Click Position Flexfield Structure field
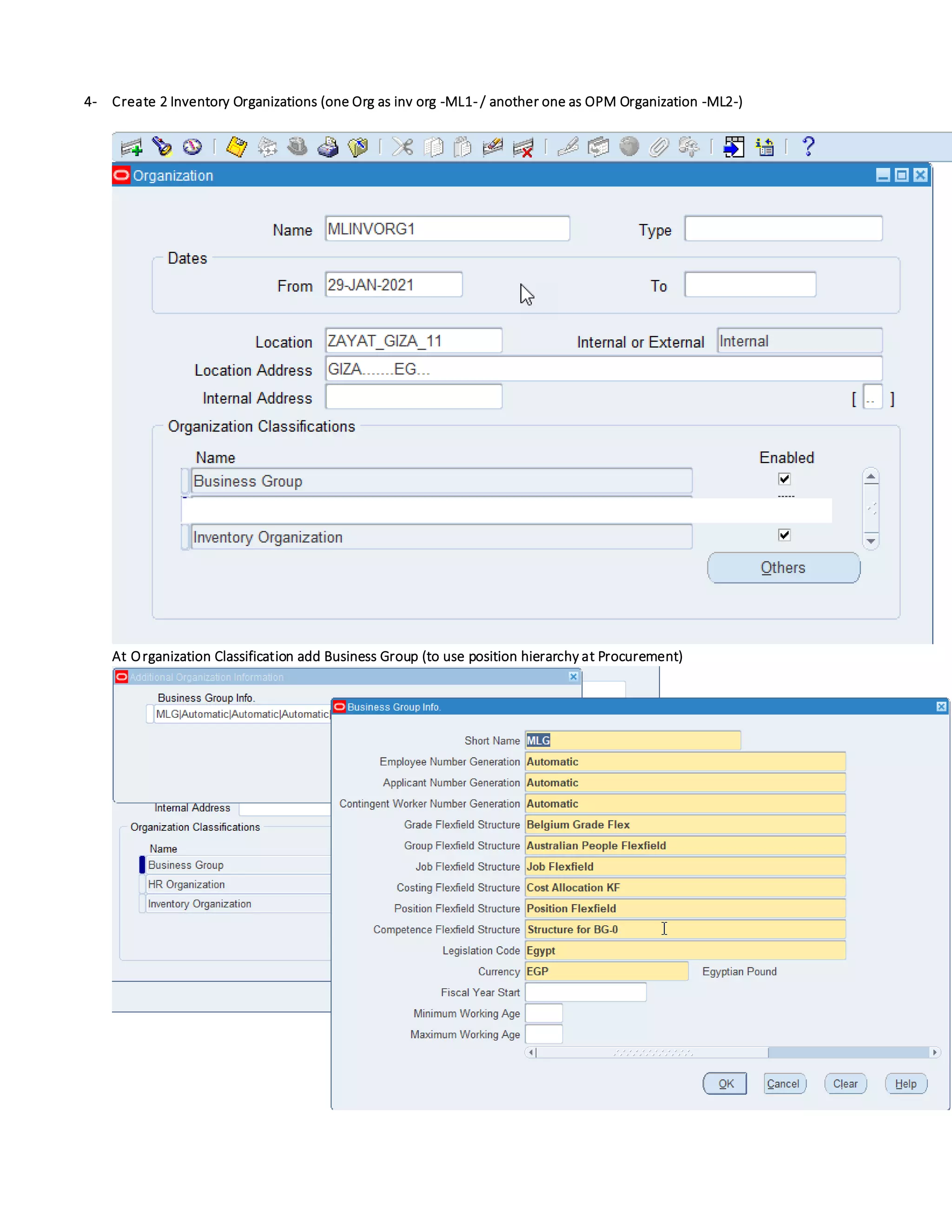This screenshot has width=952, height=1232. coord(685,908)
